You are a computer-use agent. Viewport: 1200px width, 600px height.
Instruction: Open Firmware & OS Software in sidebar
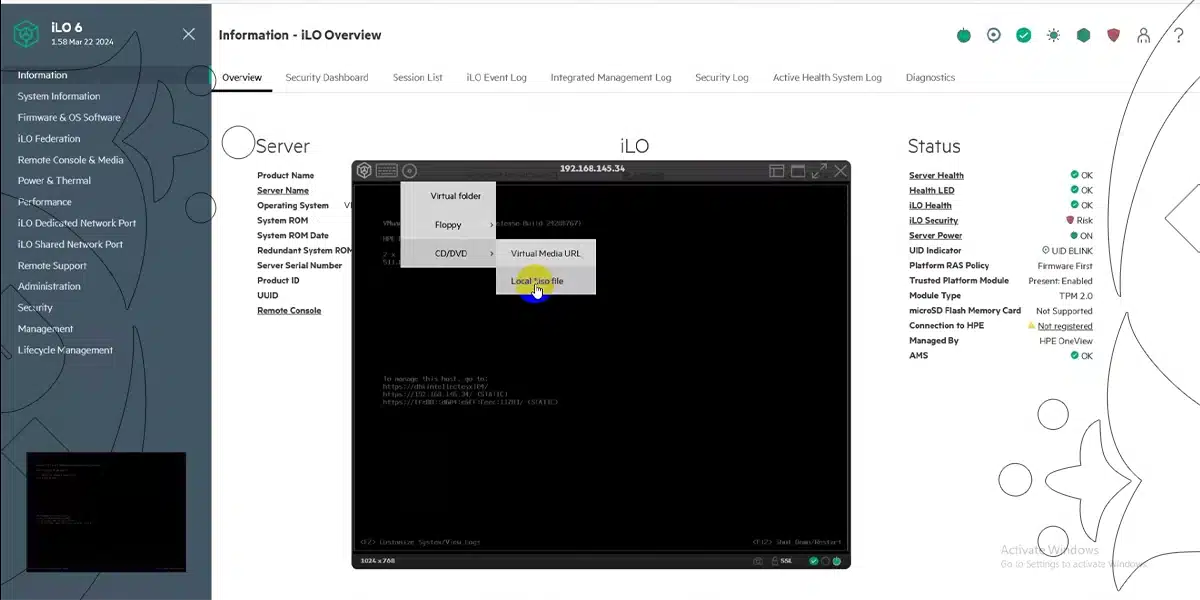[x=68, y=117]
